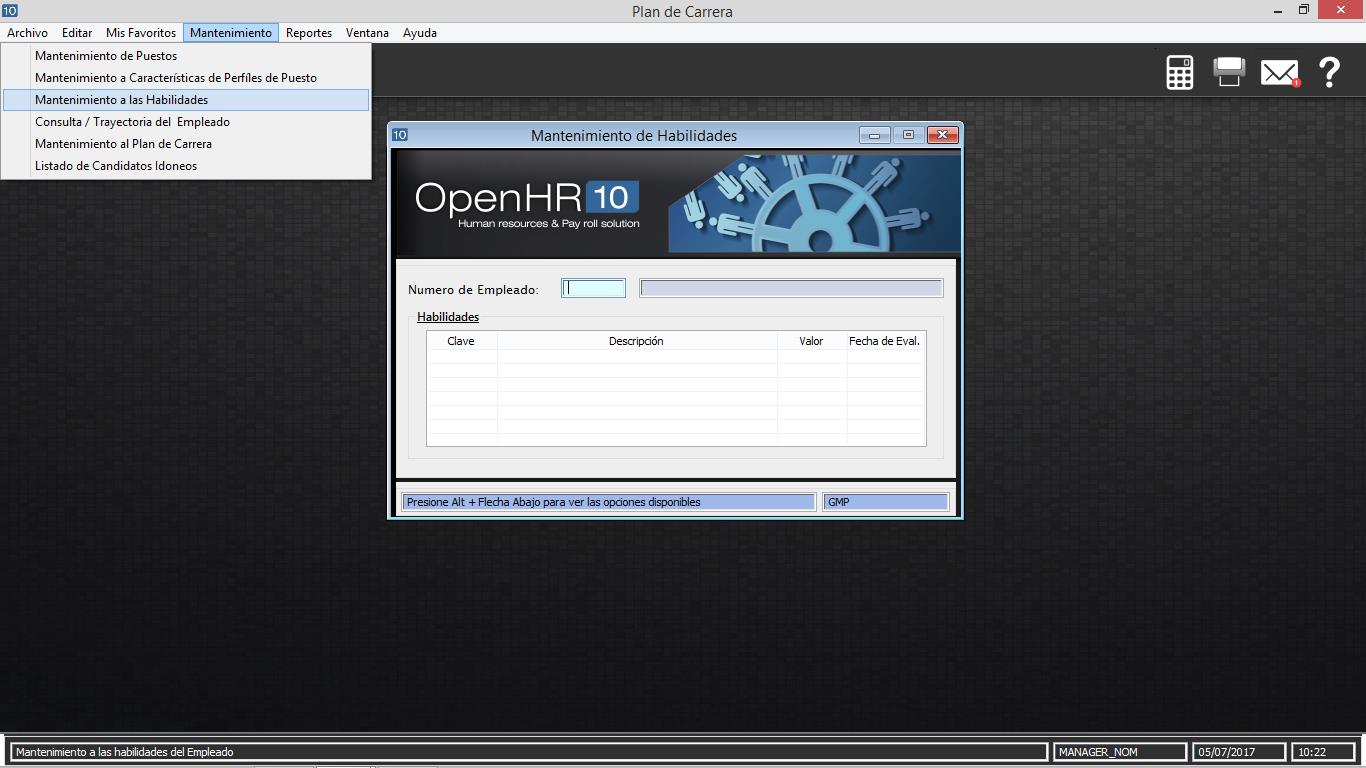Open the mail envelope icon
This screenshot has width=1366, height=768.
(1278, 72)
